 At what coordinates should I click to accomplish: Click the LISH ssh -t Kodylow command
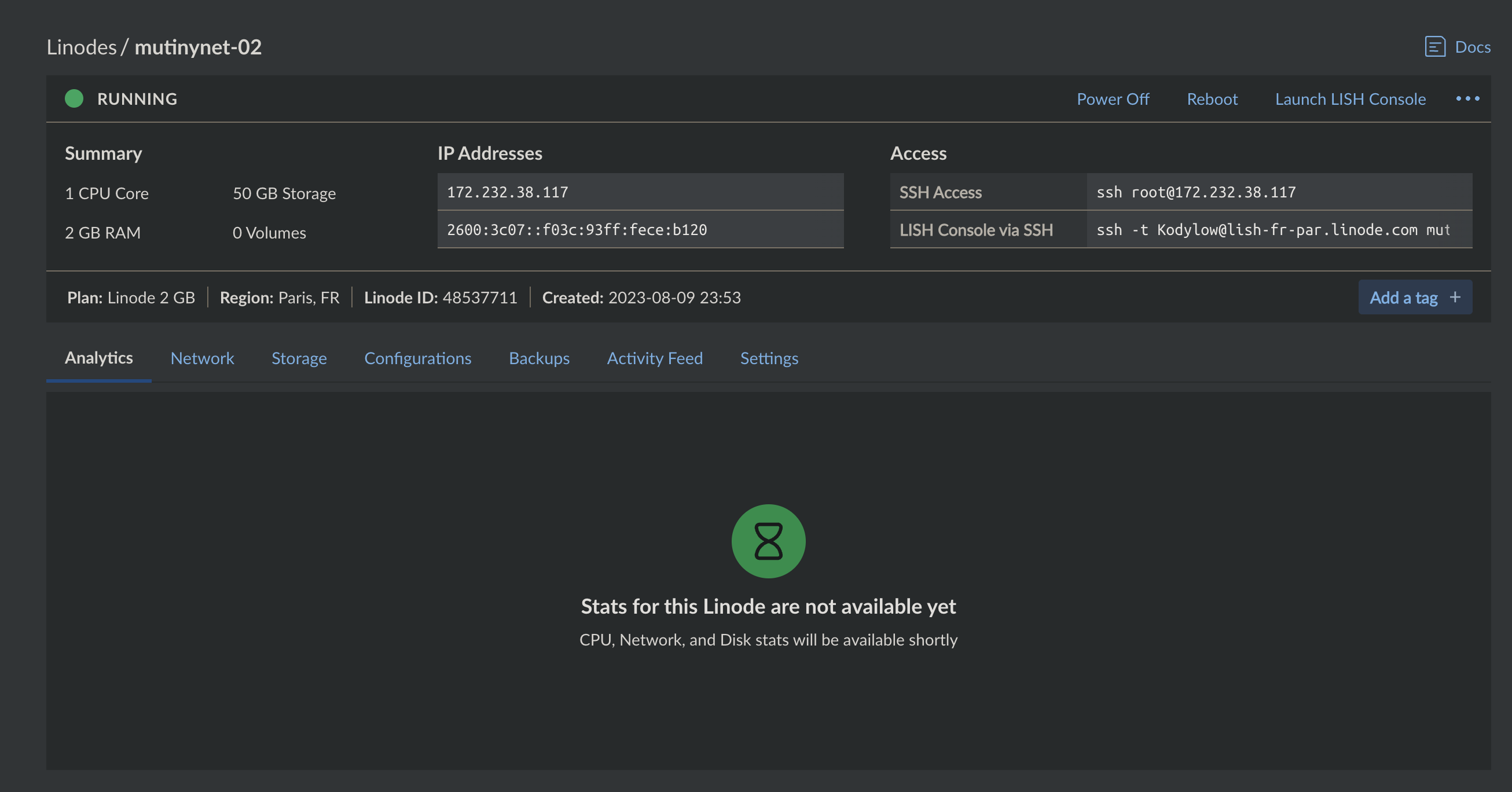tap(1272, 230)
